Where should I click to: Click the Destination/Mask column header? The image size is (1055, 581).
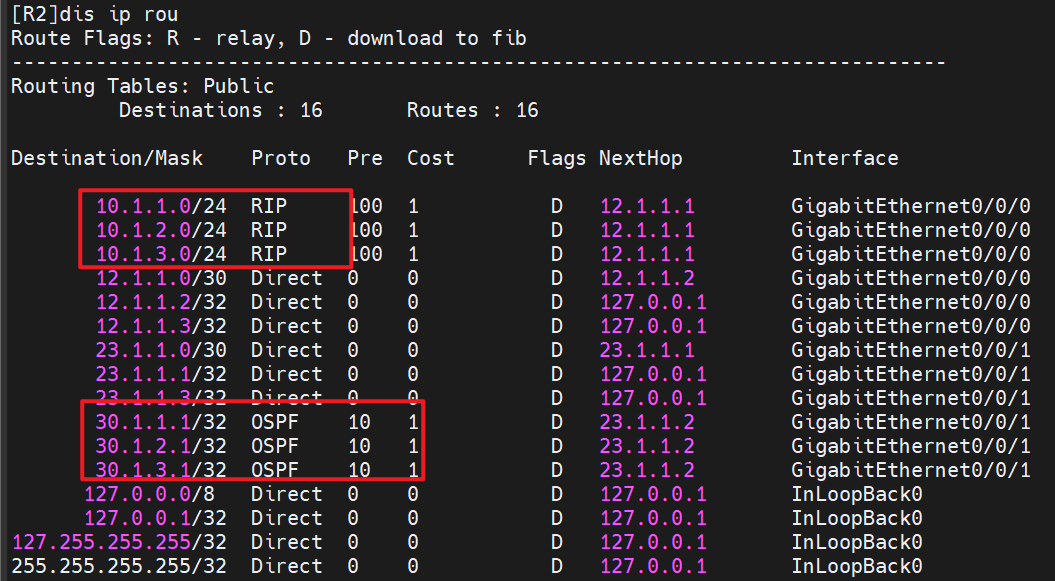pos(107,158)
